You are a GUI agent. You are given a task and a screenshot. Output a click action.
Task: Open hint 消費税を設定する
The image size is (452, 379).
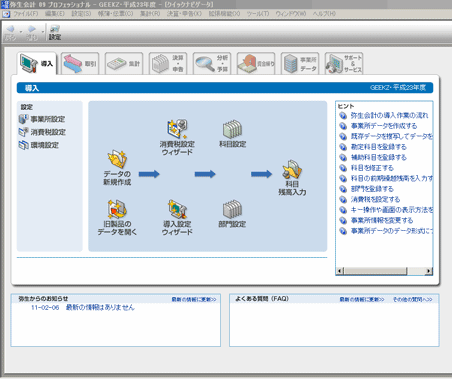point(375,200)
